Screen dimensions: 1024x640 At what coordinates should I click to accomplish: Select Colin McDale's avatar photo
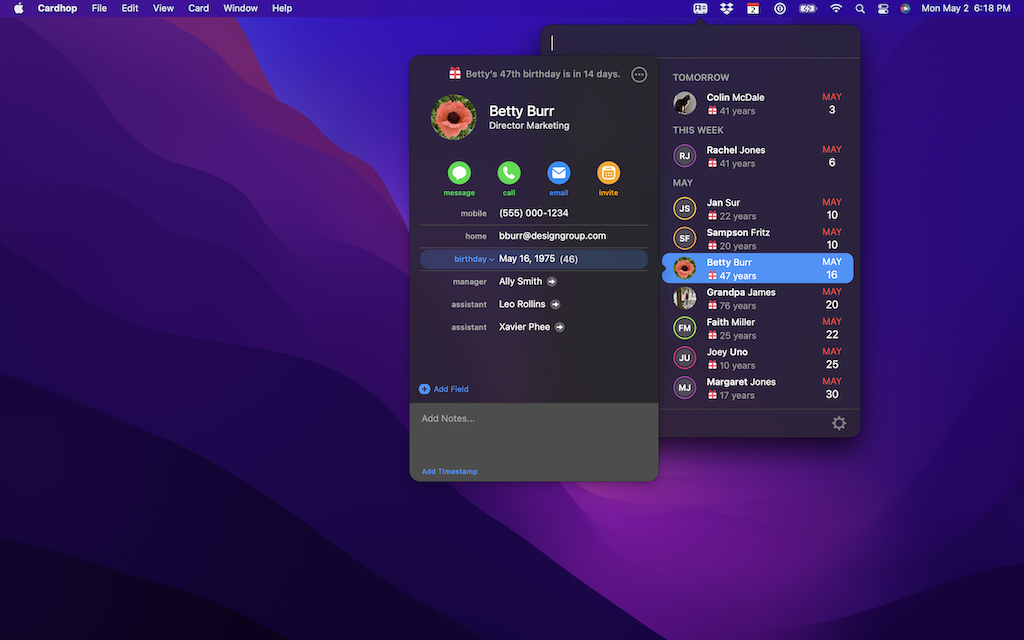point(684,103)
